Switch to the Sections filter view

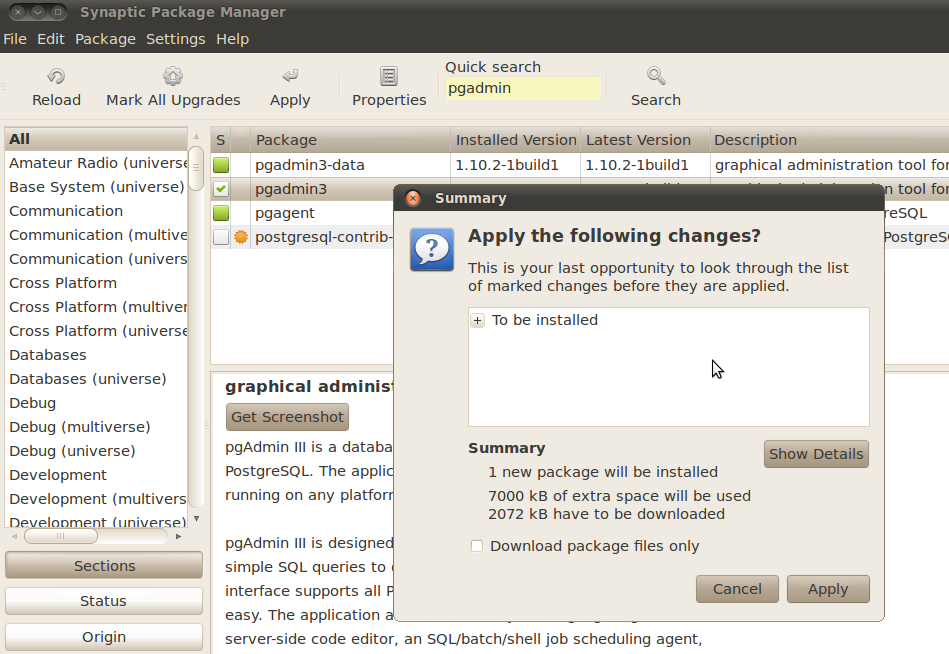pos(104,566)
